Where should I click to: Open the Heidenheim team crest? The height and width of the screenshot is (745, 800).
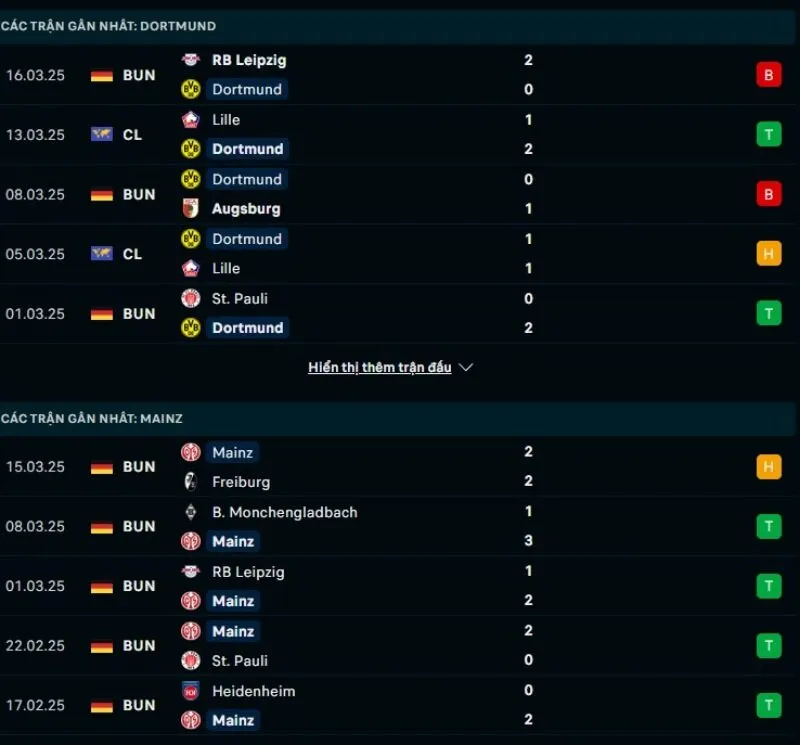click(x=189, y=690)
